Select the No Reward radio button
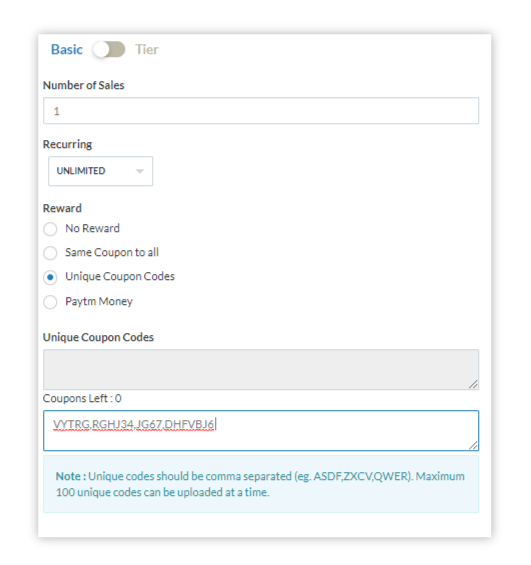Image resolution: width=531 pixels, height=565 pixels. point(50,229)
